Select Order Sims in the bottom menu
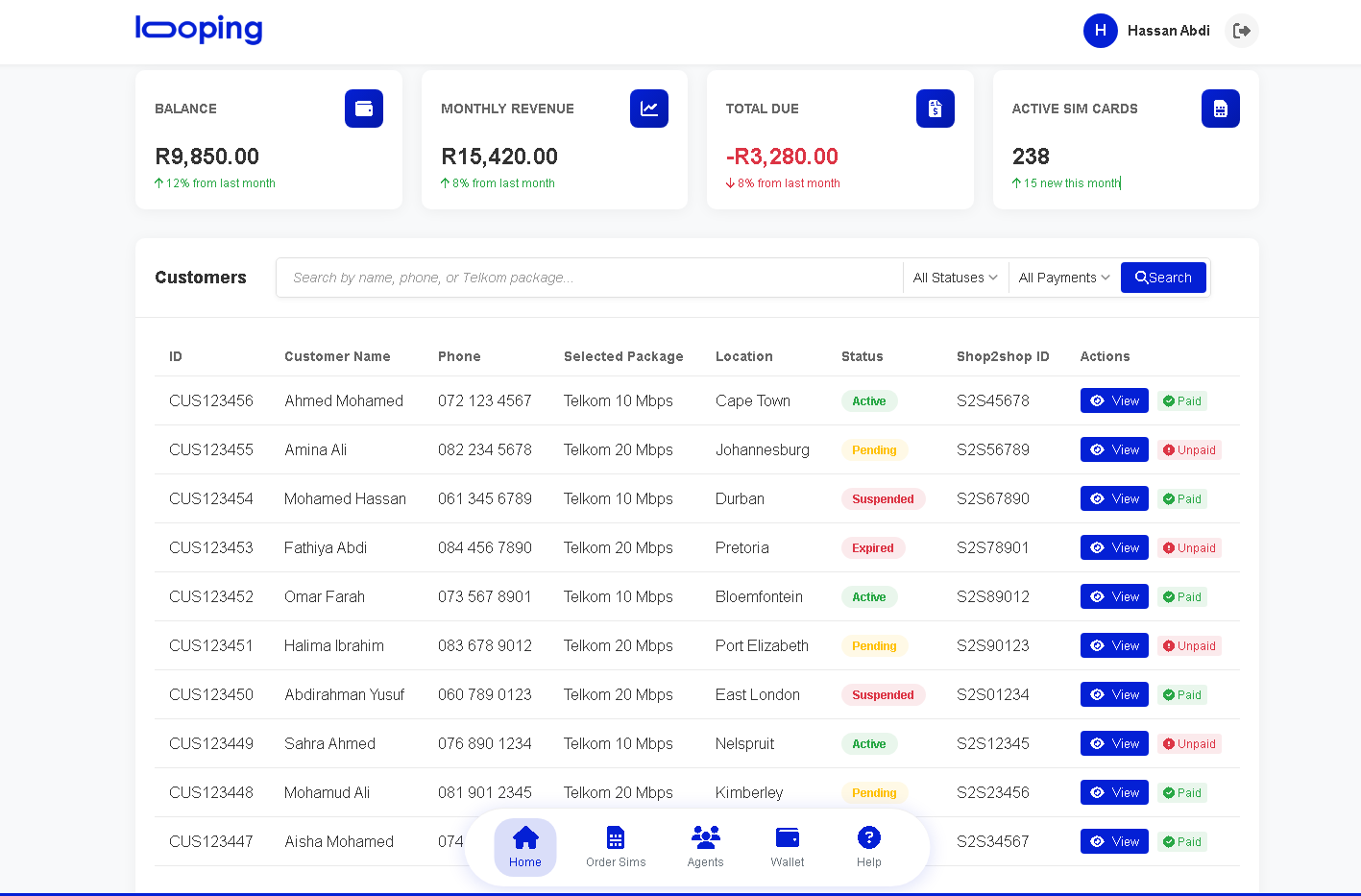The width and height of the screenshot is (1361, 896). [x=615, y=839]
